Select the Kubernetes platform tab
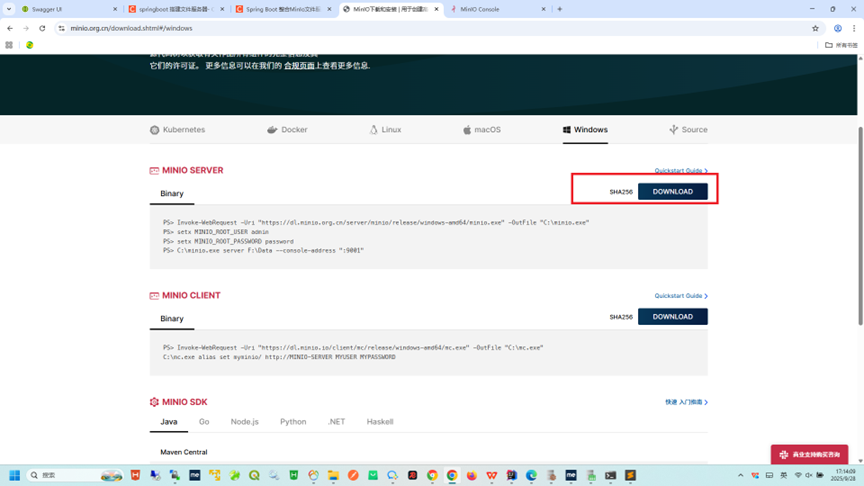The image size is (864, 486). tap(177, 129)
